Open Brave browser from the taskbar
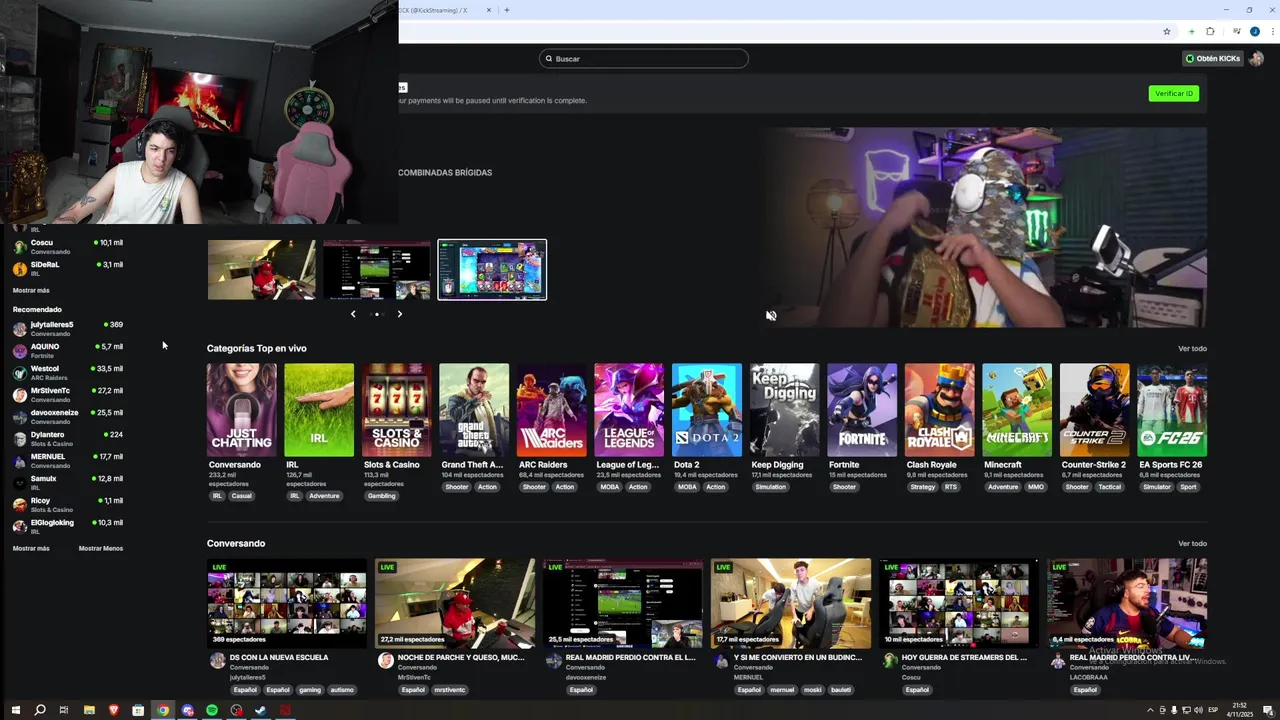 coord(113,710)
